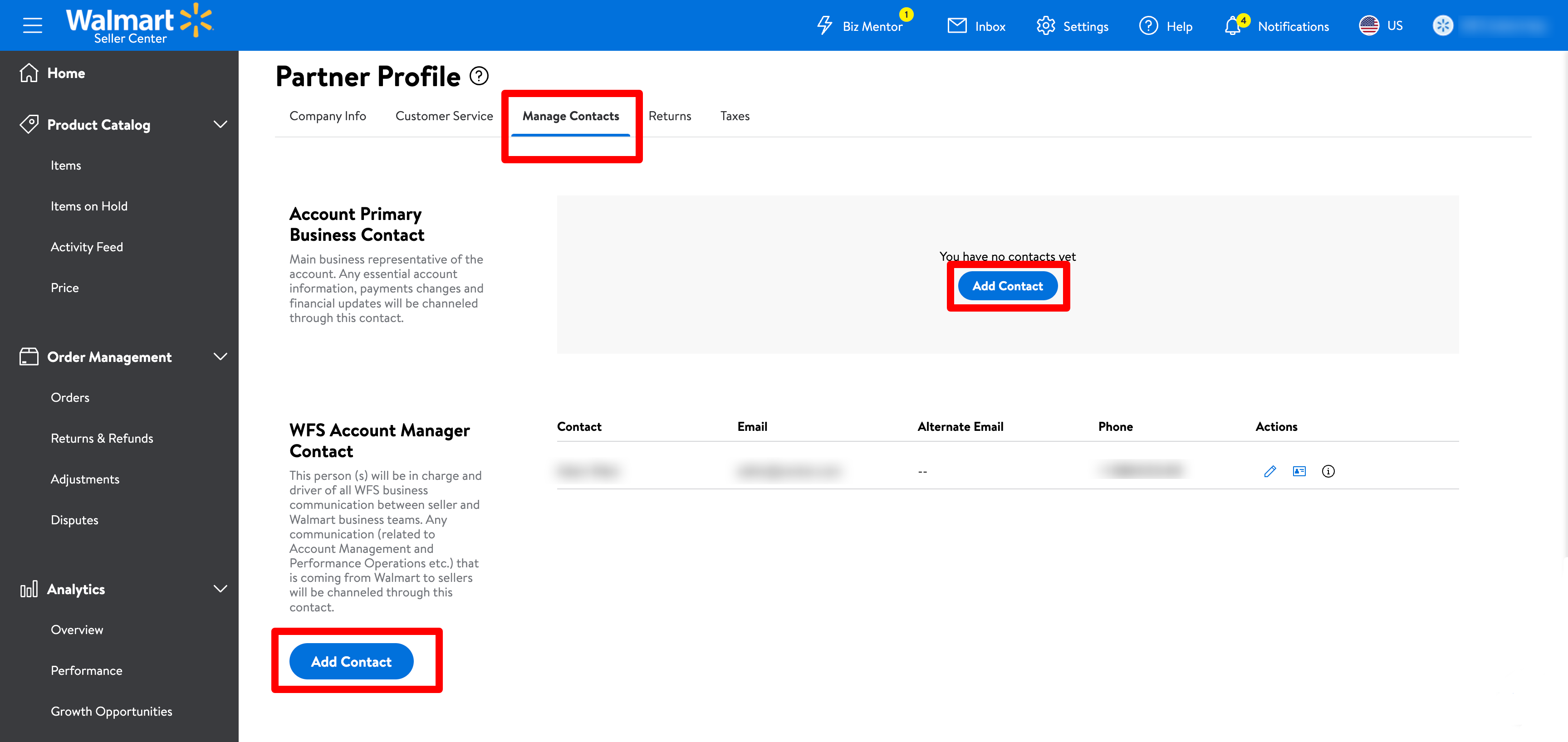The width and height of the screenshot is (1568, 742).
Task: Collapse the Analytics section chevron
Action: 220,589
